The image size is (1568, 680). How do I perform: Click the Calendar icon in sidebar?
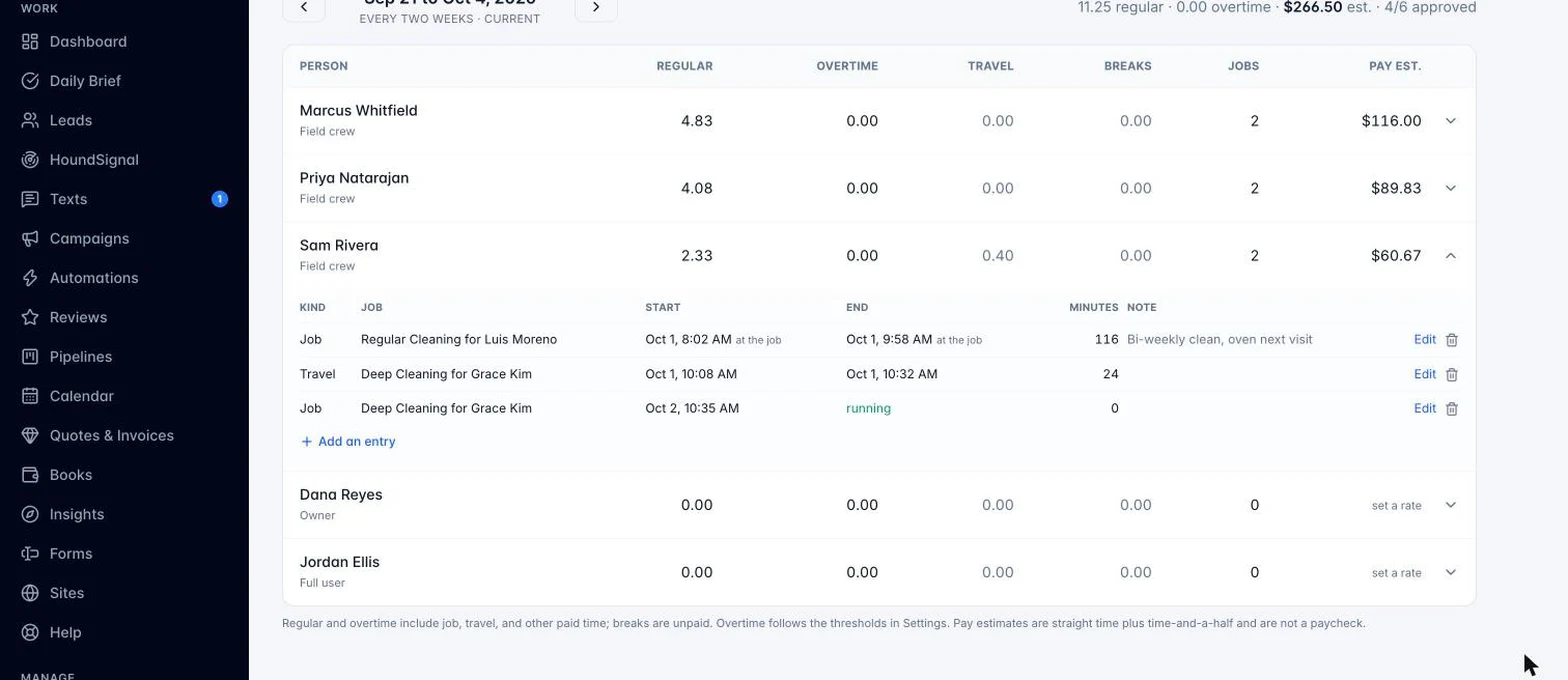30,396
